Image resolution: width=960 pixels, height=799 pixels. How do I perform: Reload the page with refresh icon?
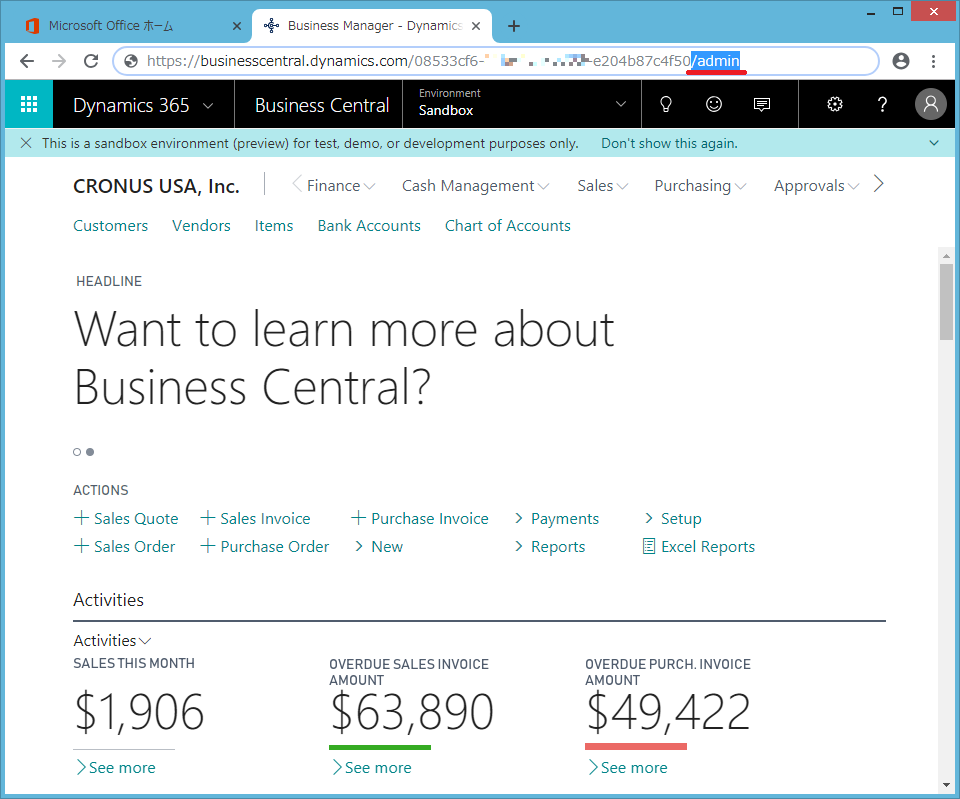point(91,61)
